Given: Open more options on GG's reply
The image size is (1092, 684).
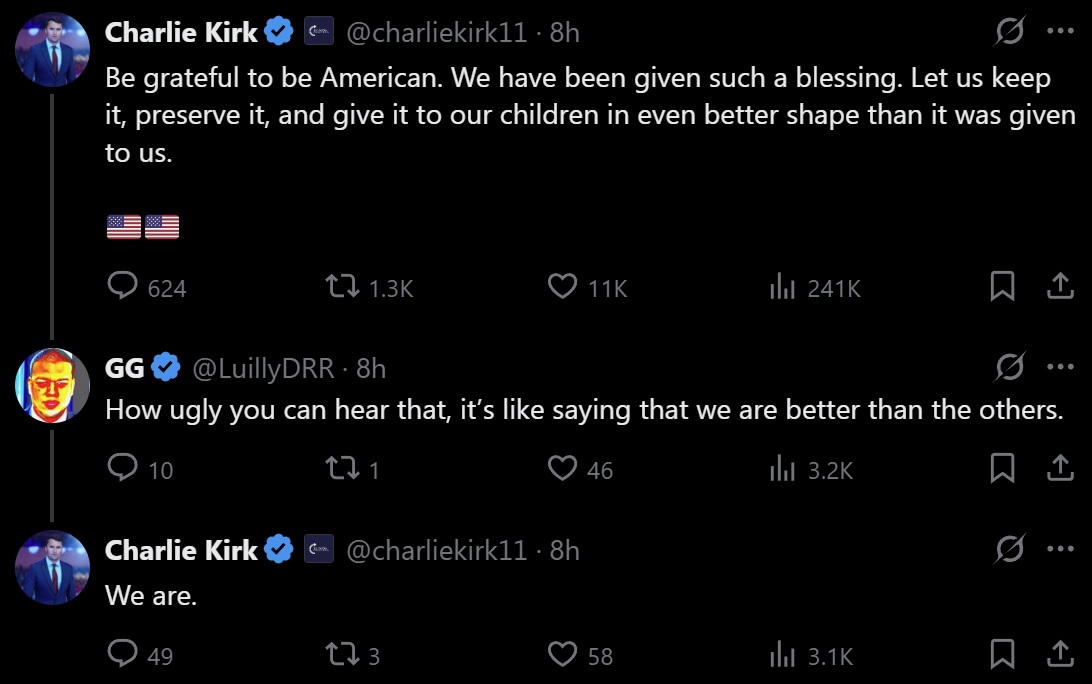Looking at the screenshot, I should 1059,368.
